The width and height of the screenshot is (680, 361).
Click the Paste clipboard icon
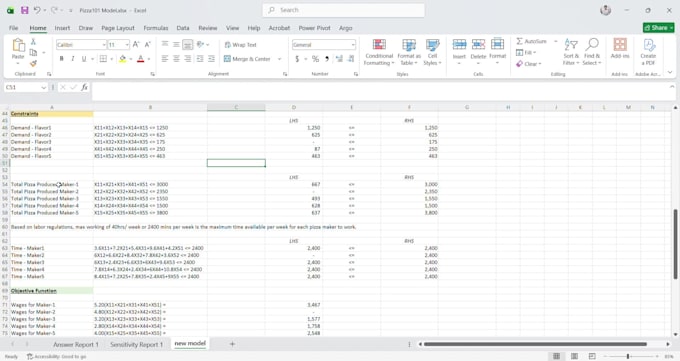click(x=18, y=45)
